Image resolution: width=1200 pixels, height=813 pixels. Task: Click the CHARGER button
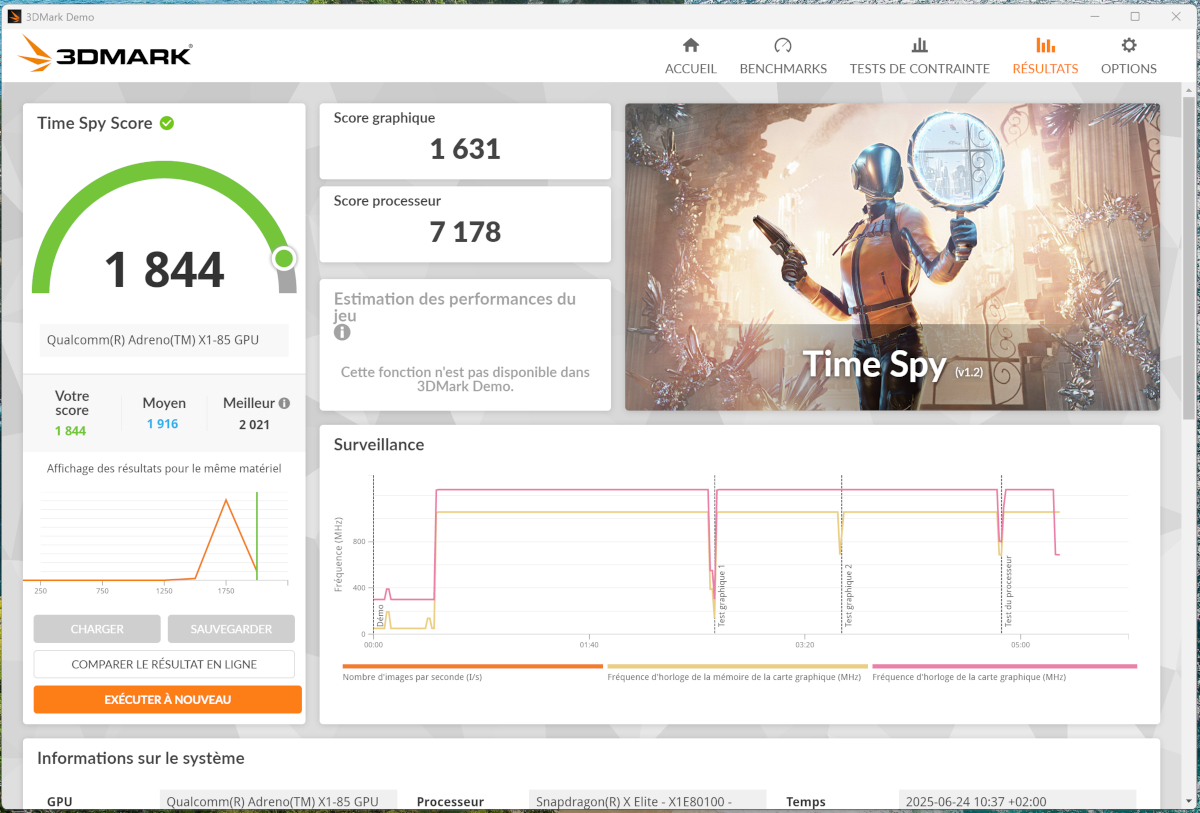coord(97,629)
